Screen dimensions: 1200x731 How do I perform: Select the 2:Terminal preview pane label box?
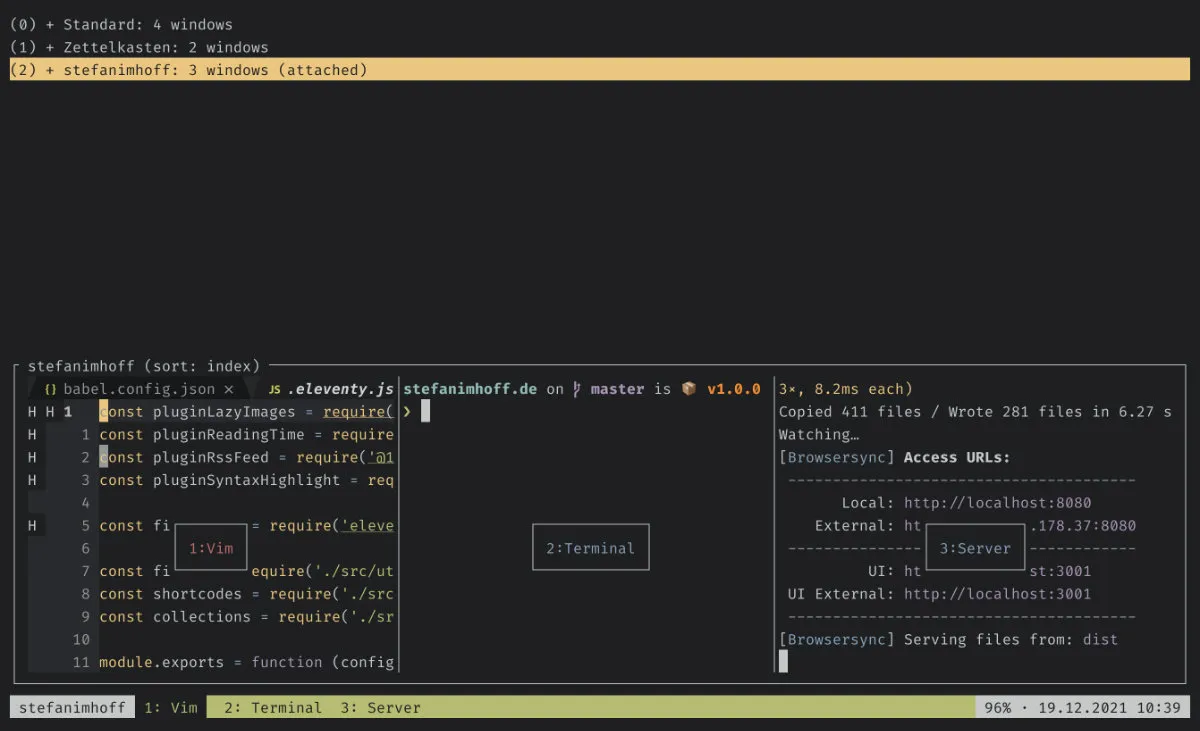tap(590, 548)
